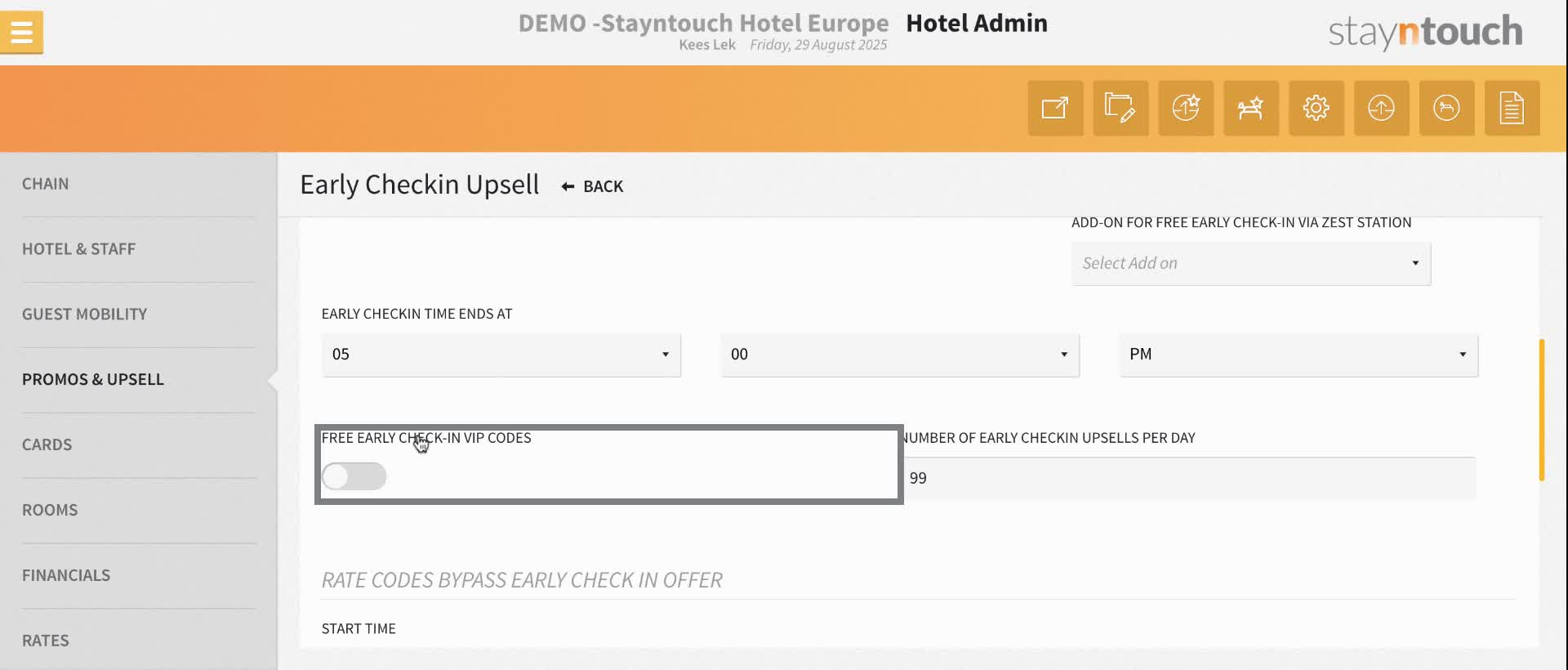Viewport: 1568px width, 670px height.
Task: Click the Add-on for Free Early Check-in label
Action: click(x=1241, y=222)
